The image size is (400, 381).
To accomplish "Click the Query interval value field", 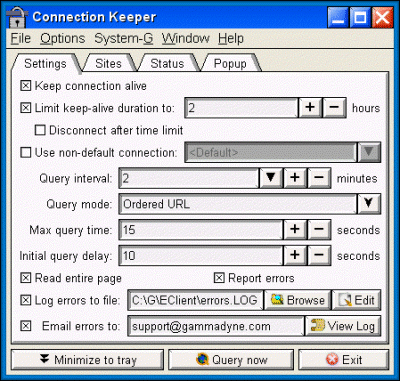I will pos(189,178).
